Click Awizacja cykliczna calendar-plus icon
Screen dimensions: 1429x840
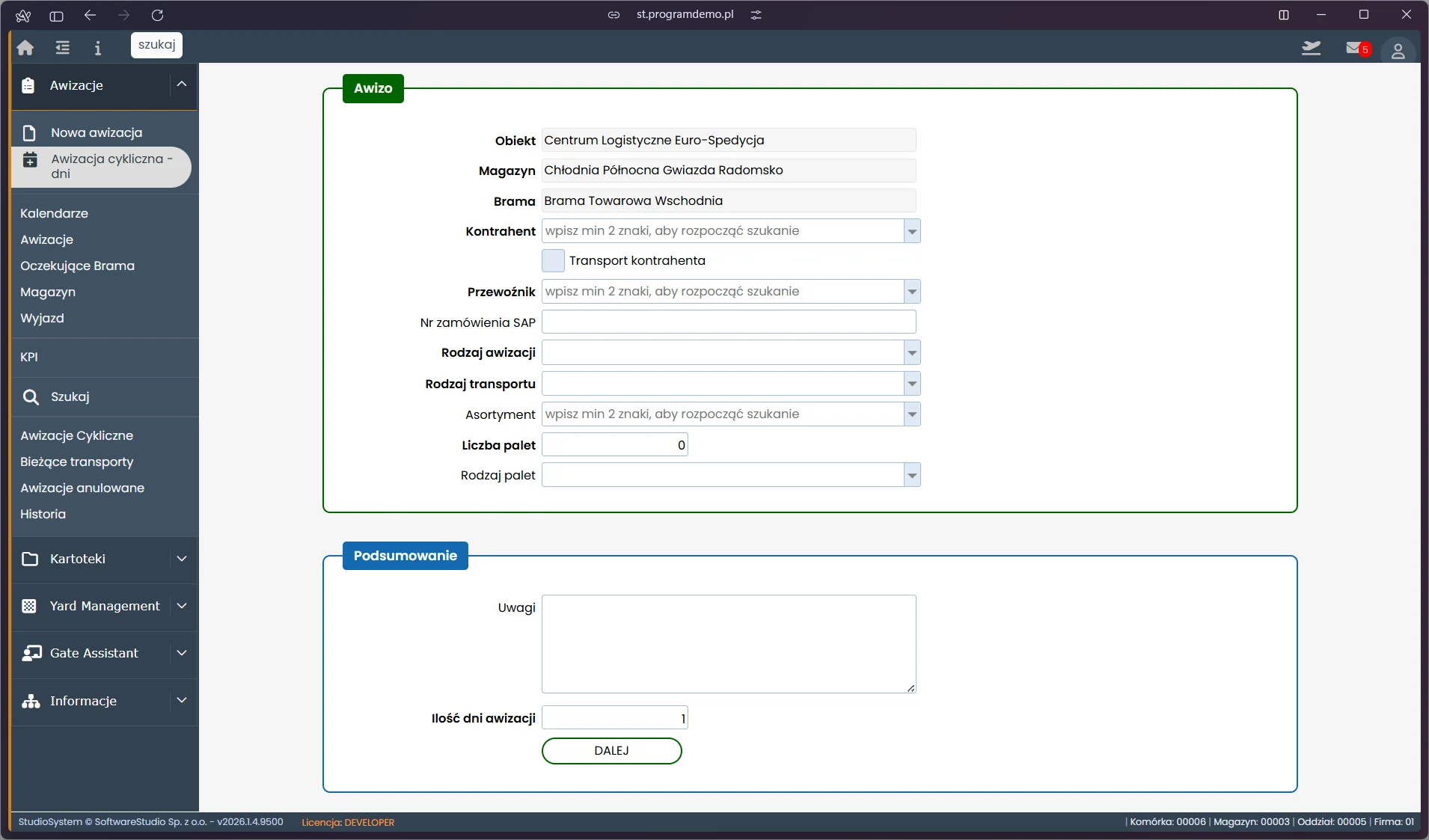(x=30, y=160)
